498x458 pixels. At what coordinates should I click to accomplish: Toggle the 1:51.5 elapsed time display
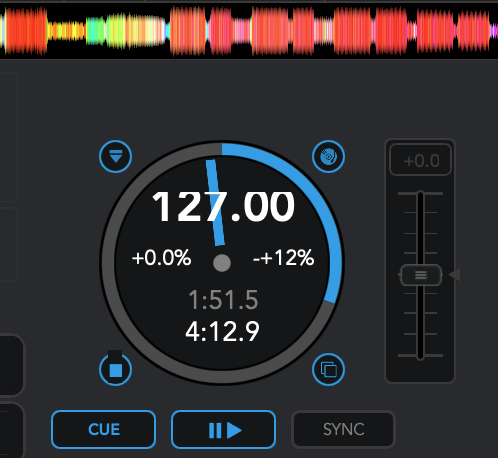(223, 300)
